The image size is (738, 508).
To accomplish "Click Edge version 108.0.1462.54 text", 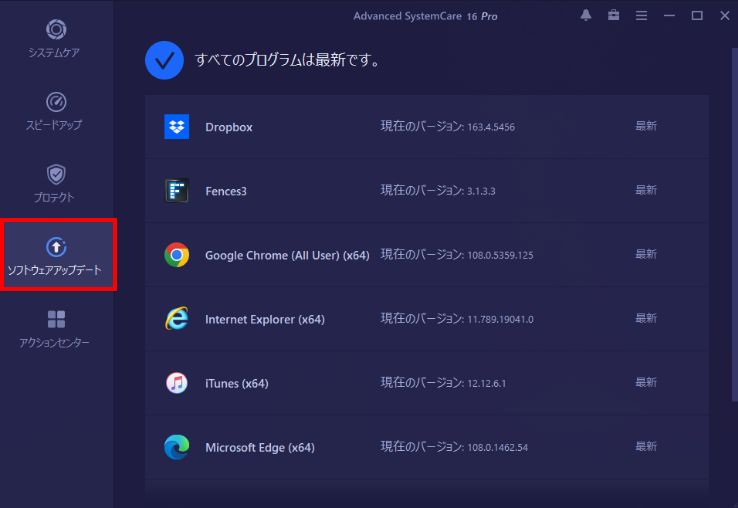I will point(454,446).
